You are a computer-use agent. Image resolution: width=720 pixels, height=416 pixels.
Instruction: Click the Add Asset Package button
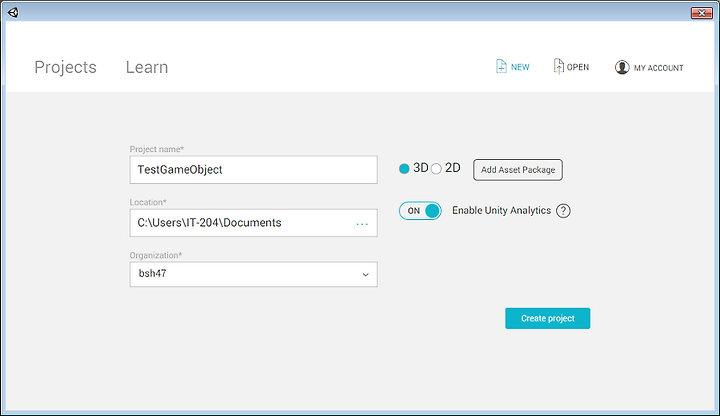click(x=518, y=170)
